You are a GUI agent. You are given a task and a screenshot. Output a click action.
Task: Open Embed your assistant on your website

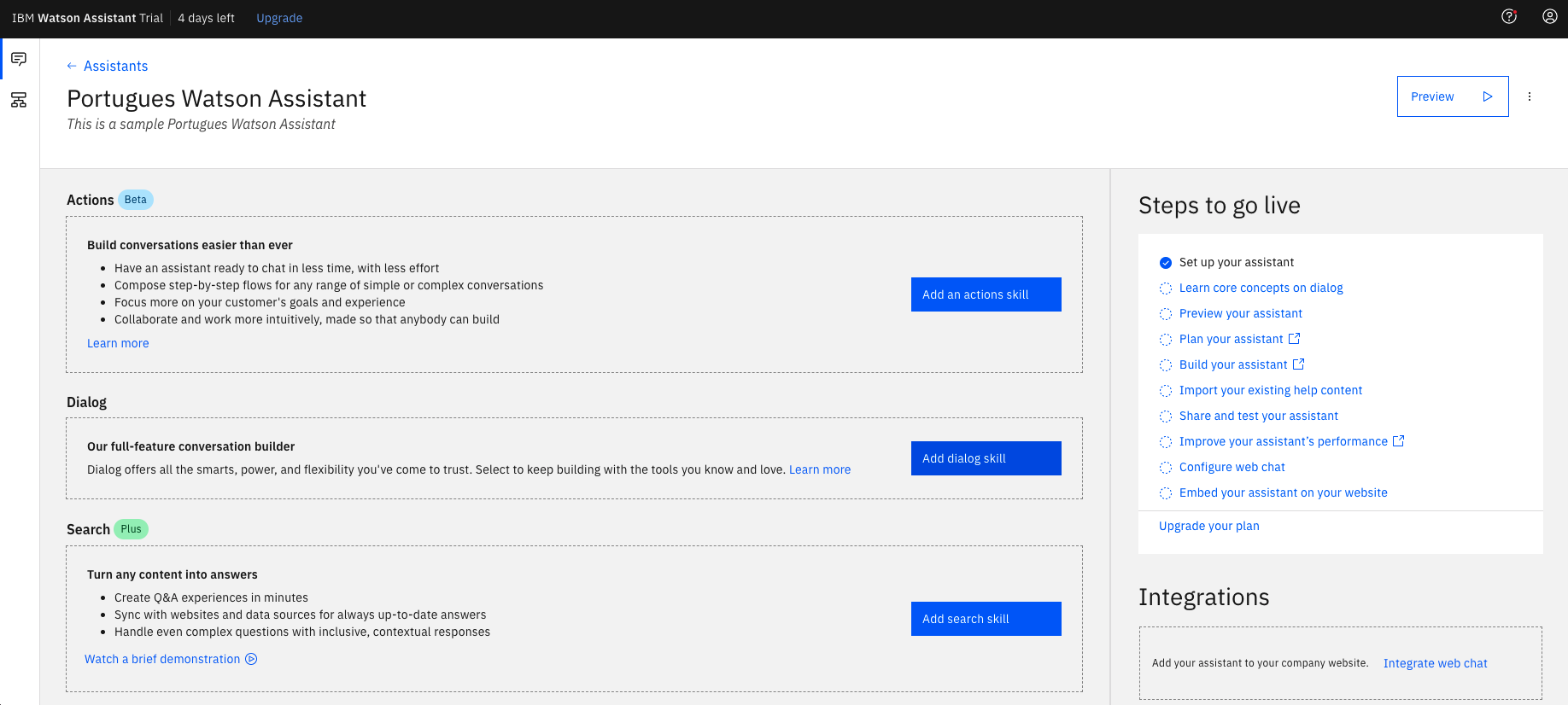[x=1283, y=492]
